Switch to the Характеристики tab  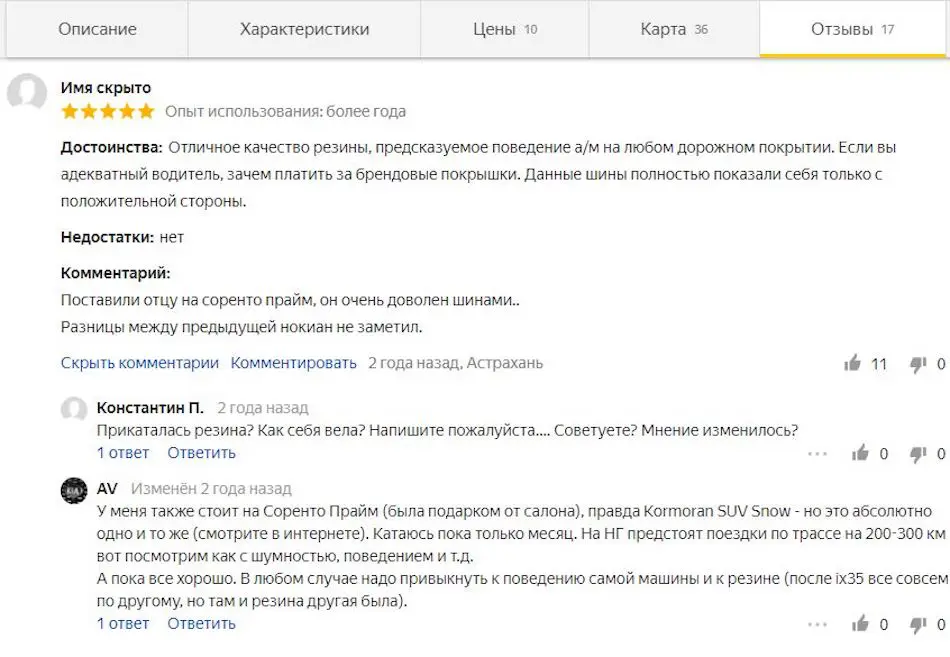(304, 29)
